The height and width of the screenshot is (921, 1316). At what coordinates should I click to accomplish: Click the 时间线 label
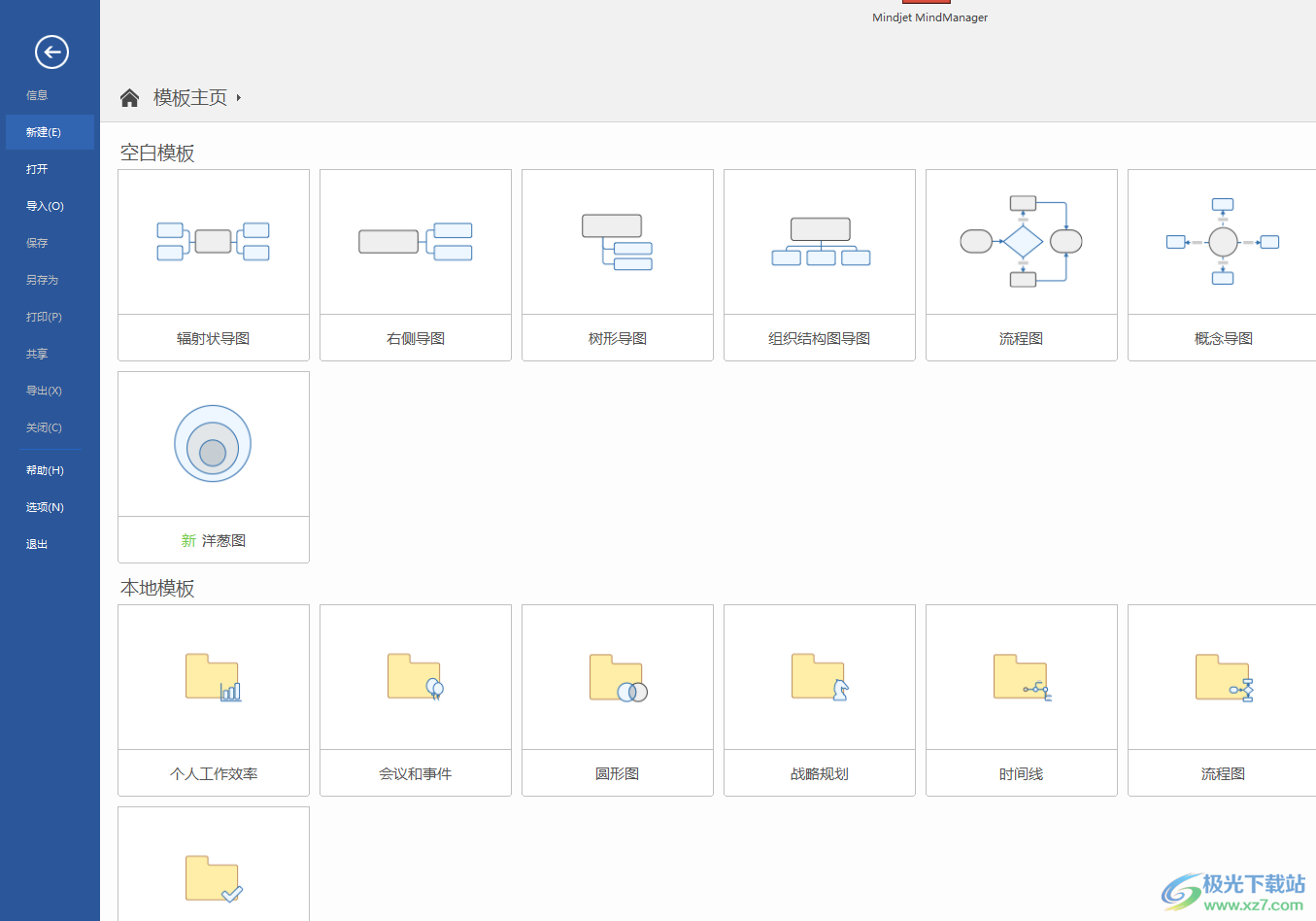click(1022, 773)
